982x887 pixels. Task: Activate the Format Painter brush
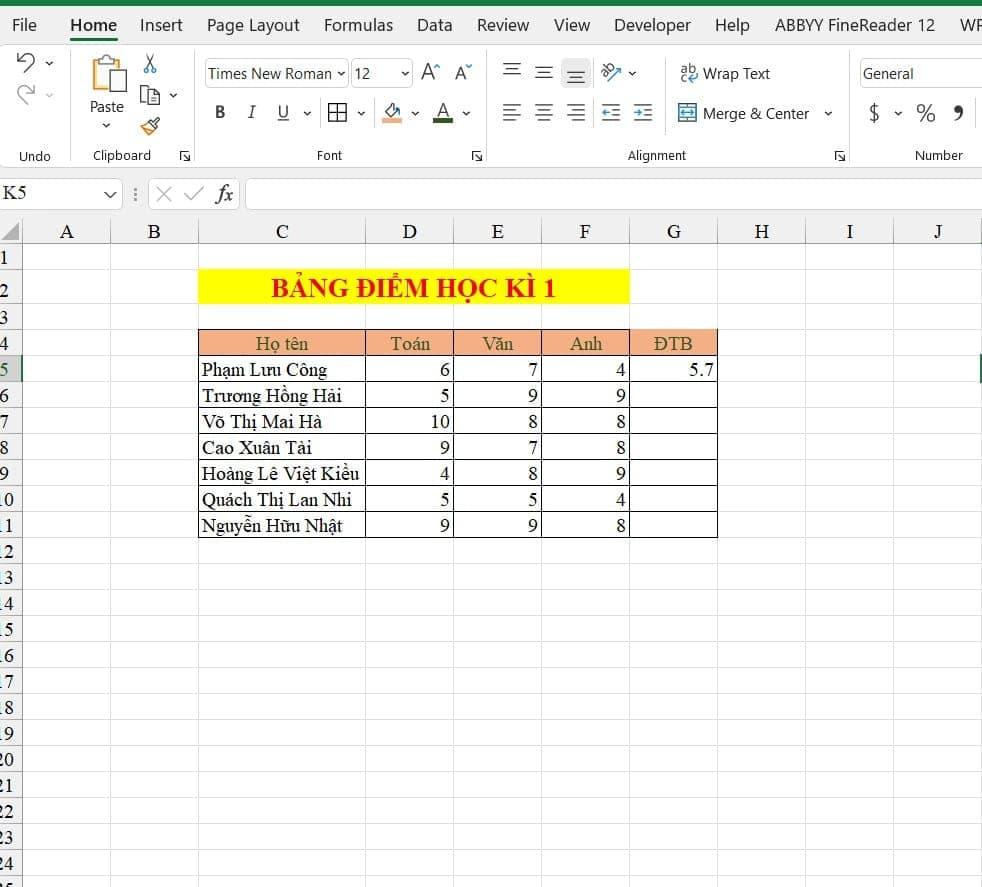pyautogui.click(x=150, y=127)
